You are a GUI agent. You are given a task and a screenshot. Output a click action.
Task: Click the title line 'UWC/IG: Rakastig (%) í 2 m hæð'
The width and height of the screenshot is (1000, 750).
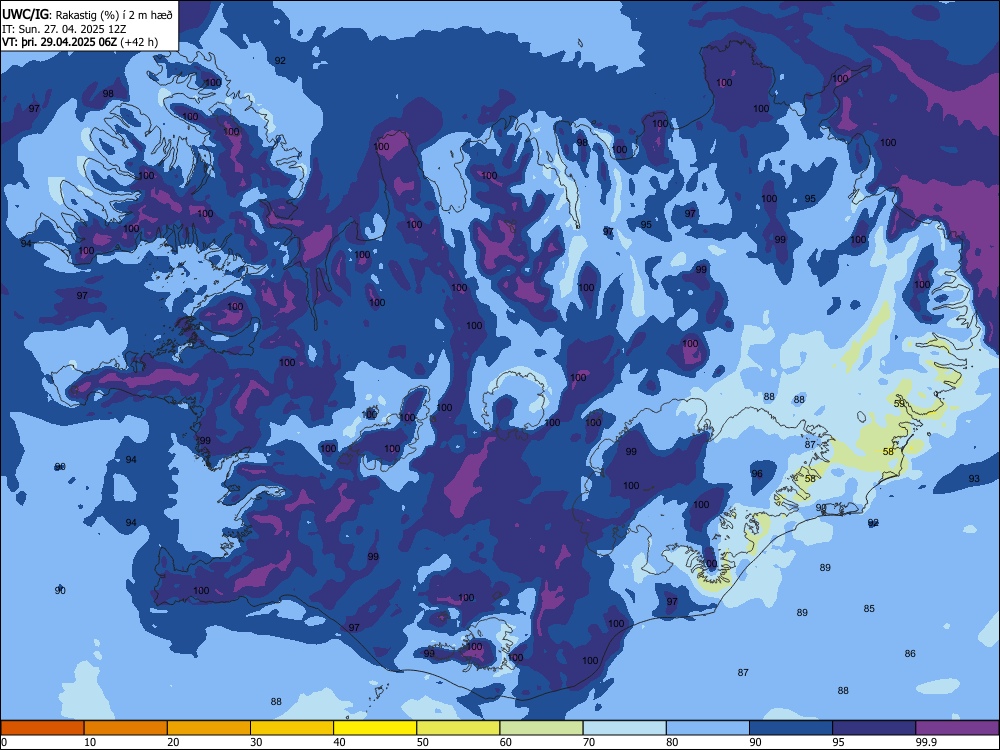[x=87, y=15]
